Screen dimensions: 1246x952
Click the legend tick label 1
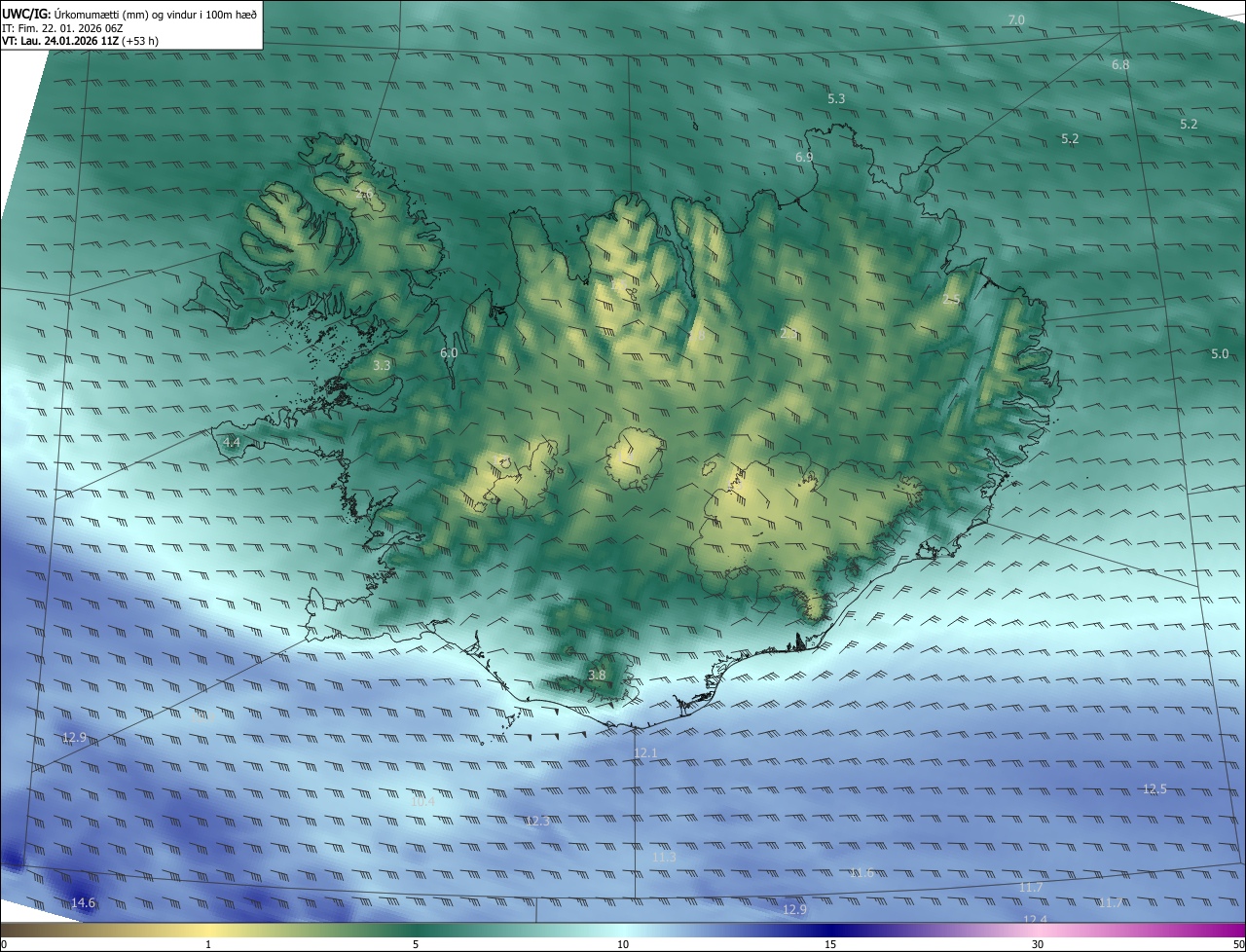click(208, 944)
